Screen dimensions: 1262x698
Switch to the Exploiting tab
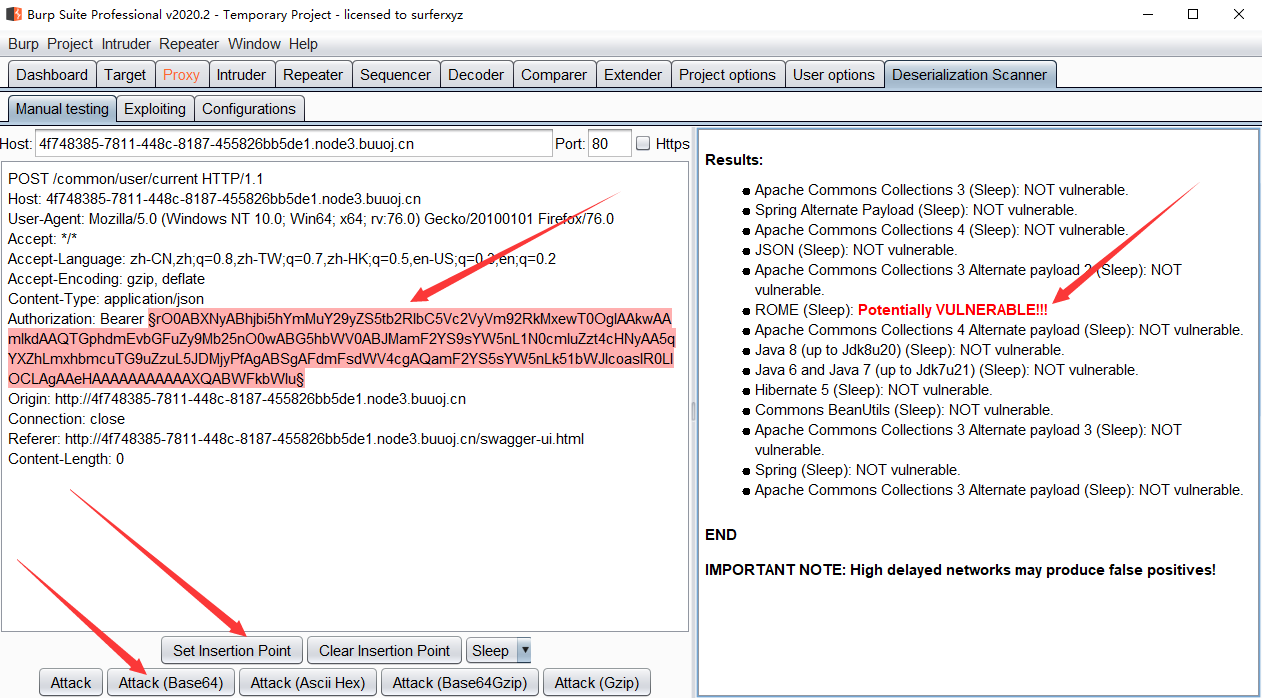[x=155, y=109]
